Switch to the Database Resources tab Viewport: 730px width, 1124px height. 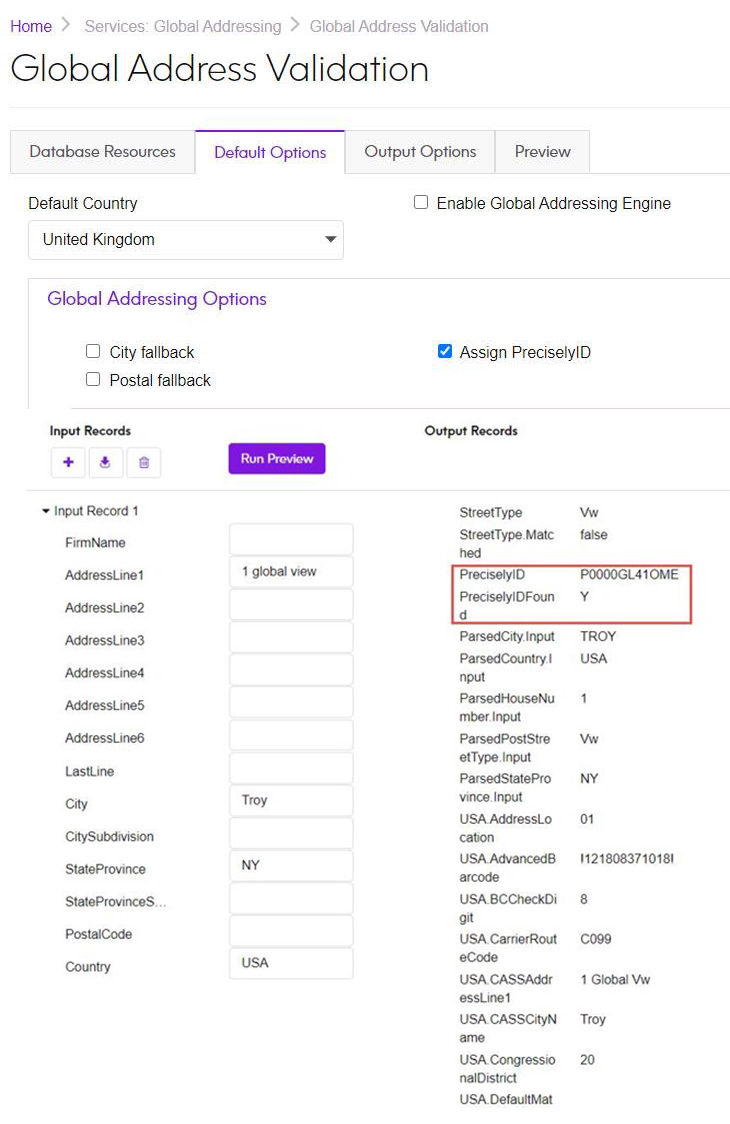[x=101, y=151]
